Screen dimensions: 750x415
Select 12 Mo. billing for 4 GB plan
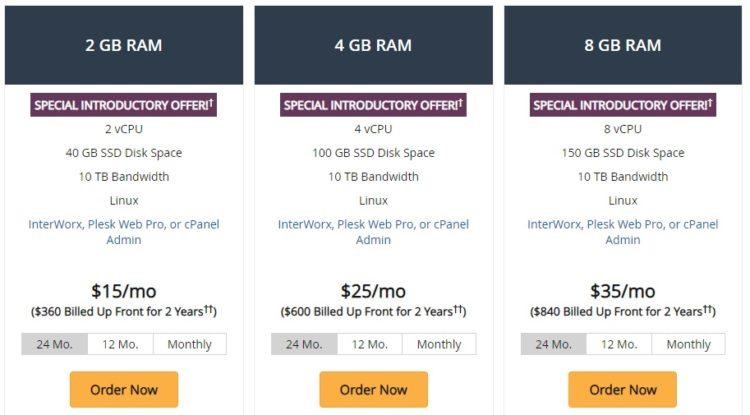pyautogui.click(x=370, y=344)
